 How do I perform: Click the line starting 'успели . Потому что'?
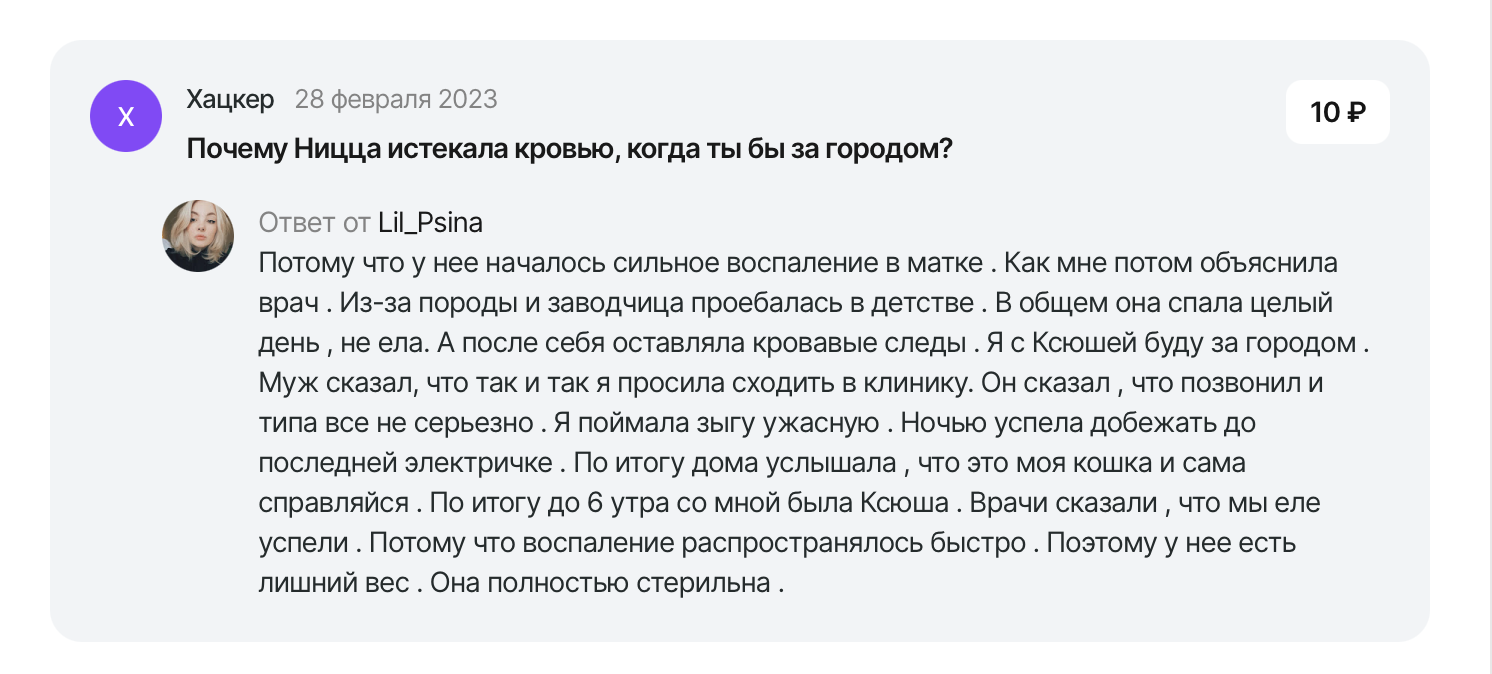pyautogui.click(x=777, y=543)
